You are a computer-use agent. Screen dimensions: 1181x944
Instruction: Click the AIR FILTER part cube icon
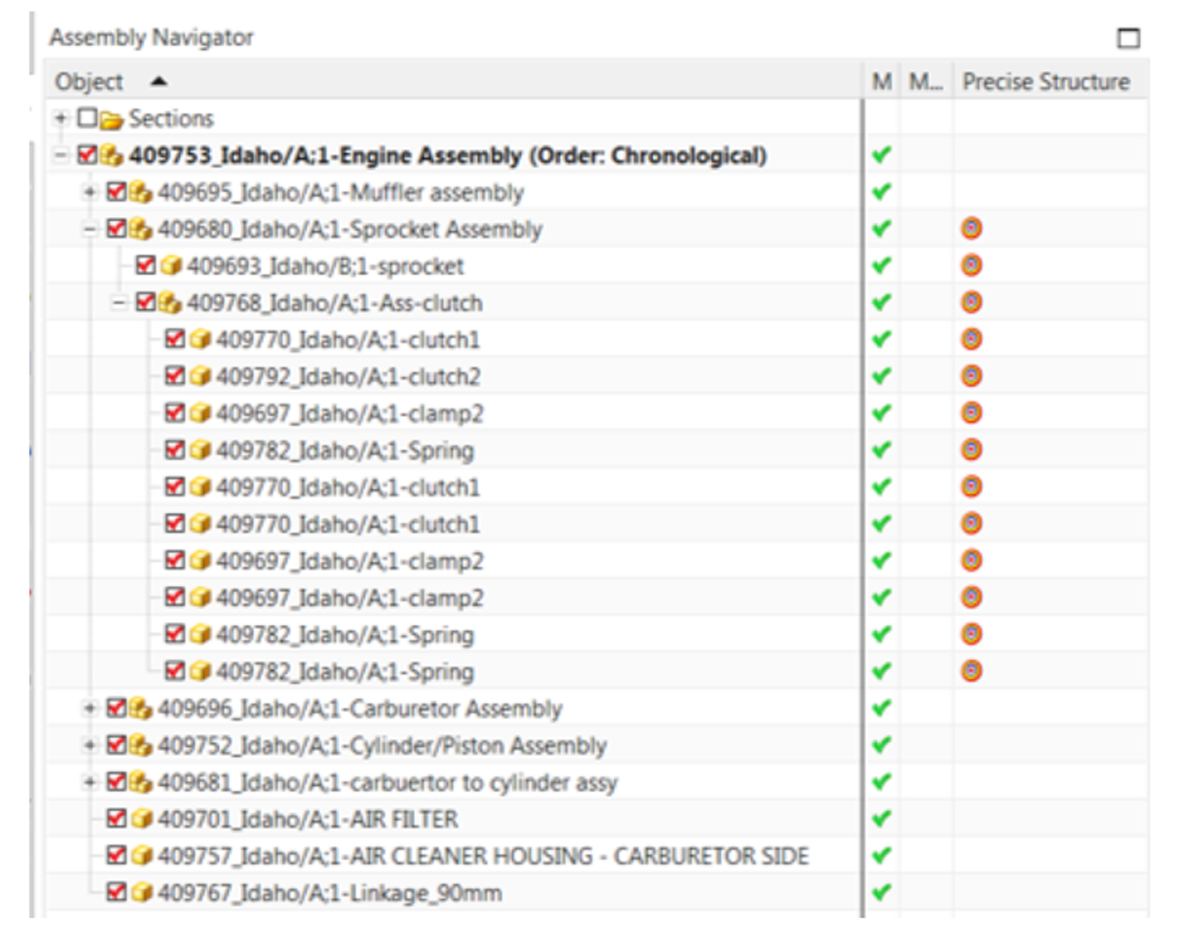(142, 819)
